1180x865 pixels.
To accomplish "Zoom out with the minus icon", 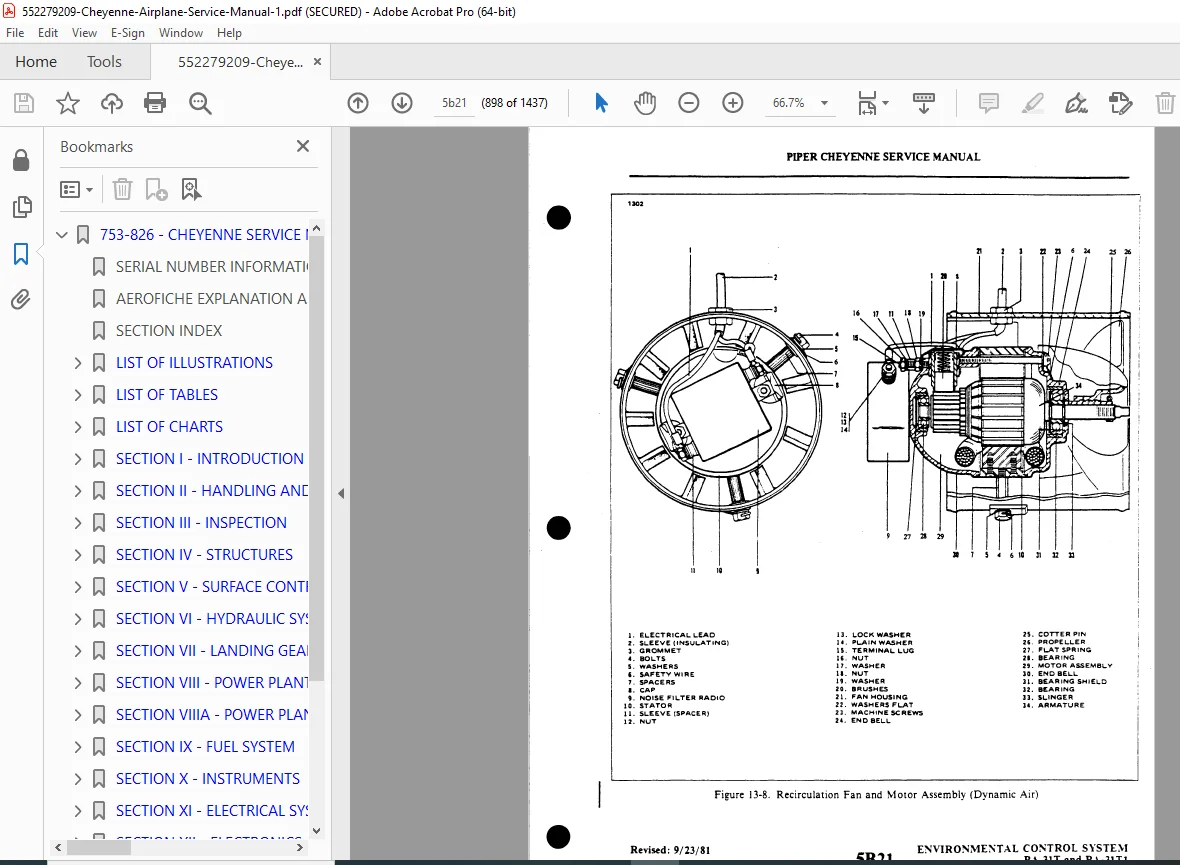I will 689,103.
